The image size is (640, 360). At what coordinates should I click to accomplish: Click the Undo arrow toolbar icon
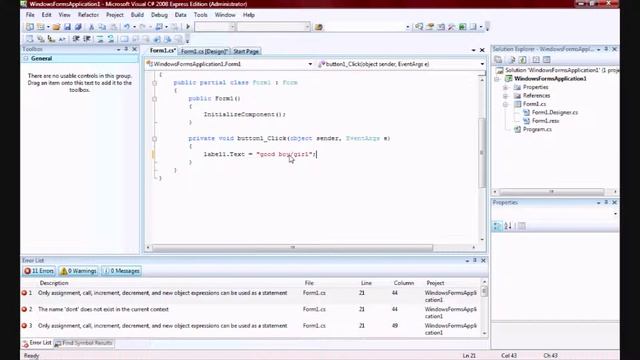point(127,27)
